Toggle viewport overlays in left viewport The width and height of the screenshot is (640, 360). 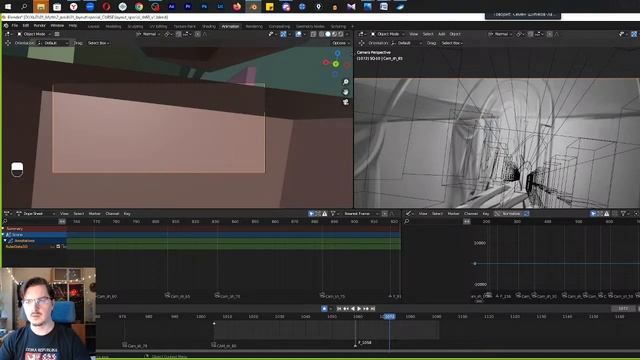(298, 34)
